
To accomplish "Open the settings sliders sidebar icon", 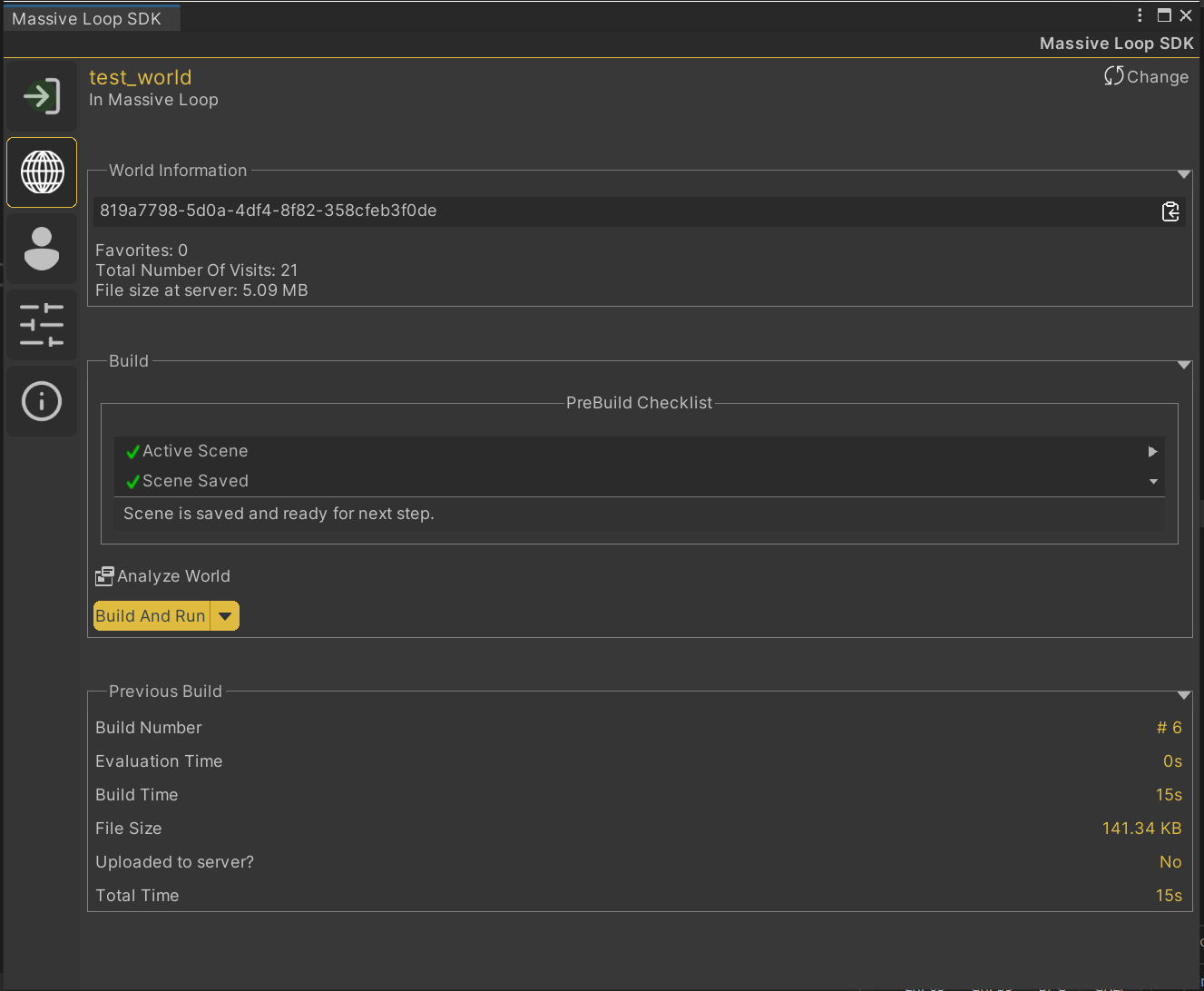I will pos(42,325).
